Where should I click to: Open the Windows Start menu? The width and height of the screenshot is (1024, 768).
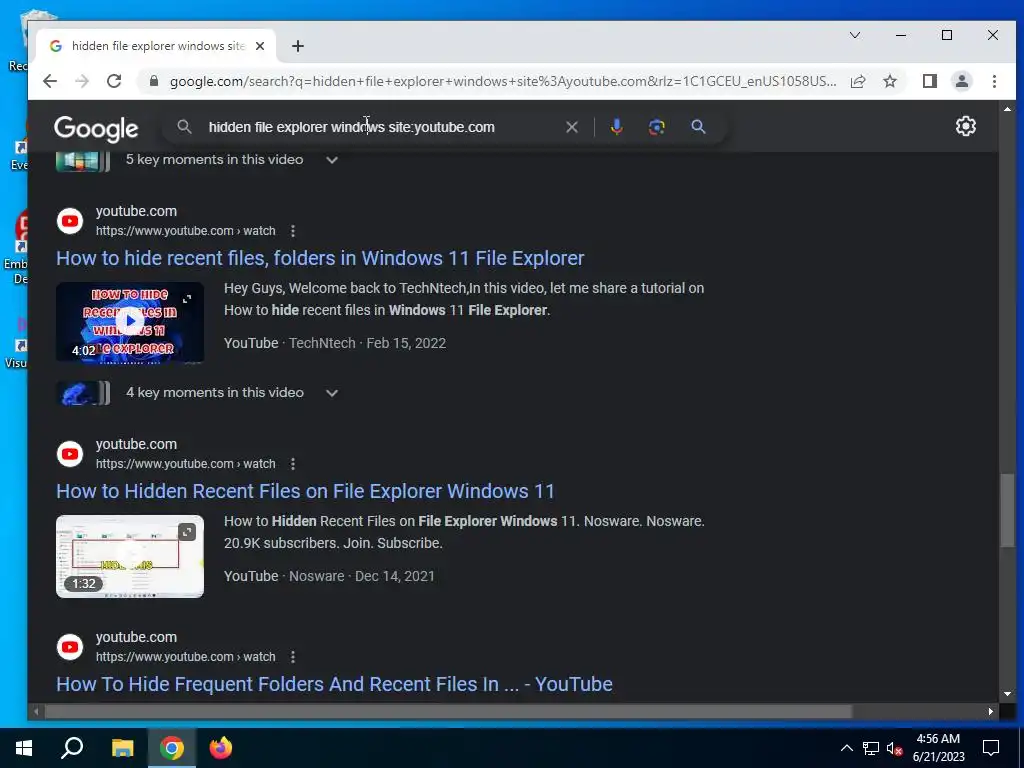pyautogui.click(x=24, y=748)
